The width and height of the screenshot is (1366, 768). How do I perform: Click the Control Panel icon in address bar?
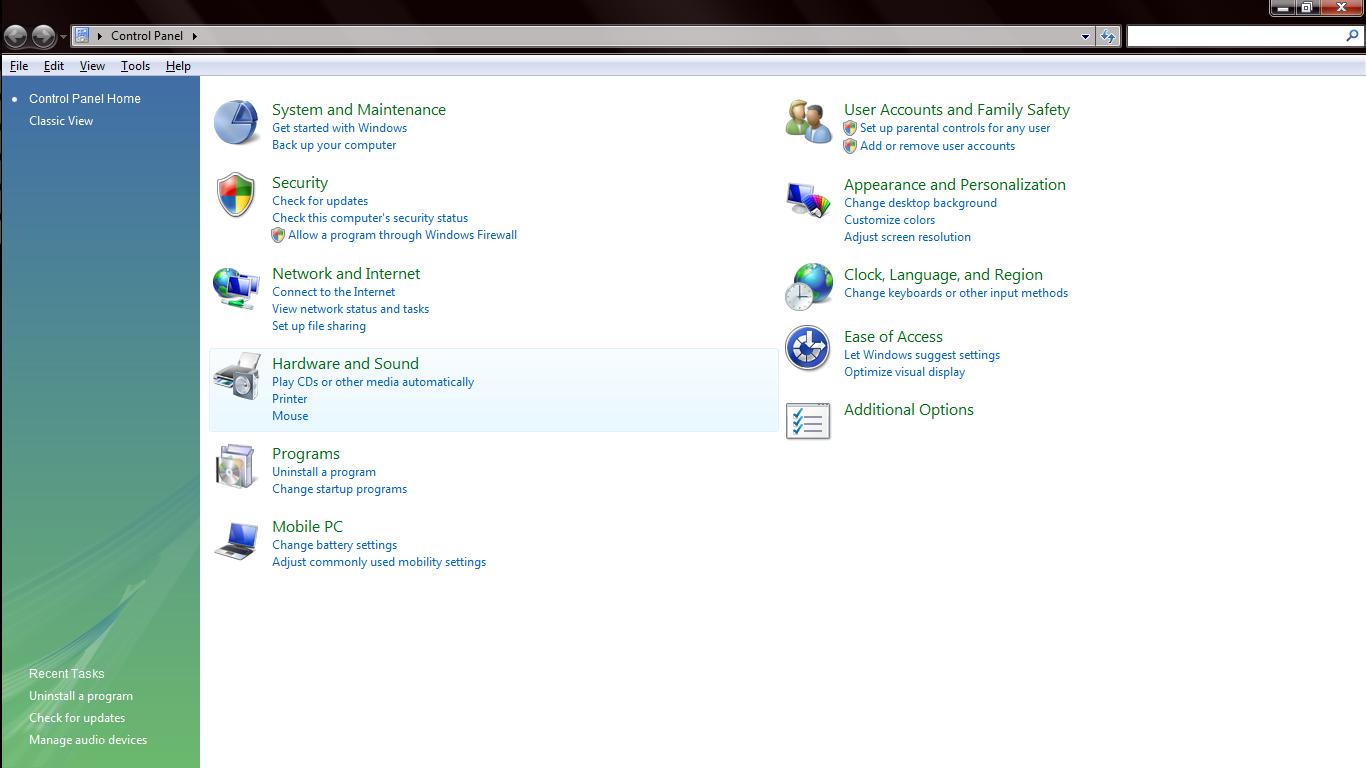click(x=82, y=35)
